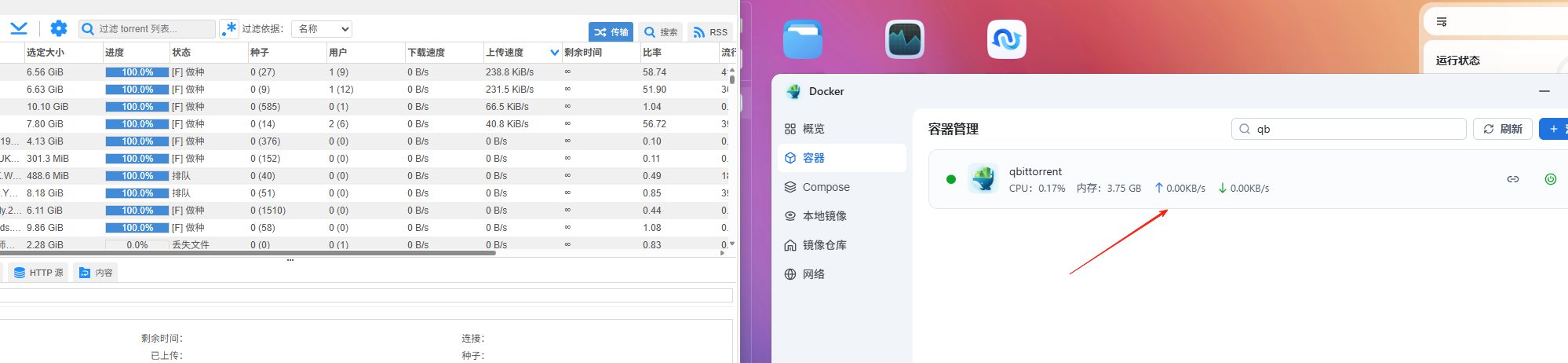Open the 内容 content tab
The image size is (1568, 363).
click(x=96, y=273)
